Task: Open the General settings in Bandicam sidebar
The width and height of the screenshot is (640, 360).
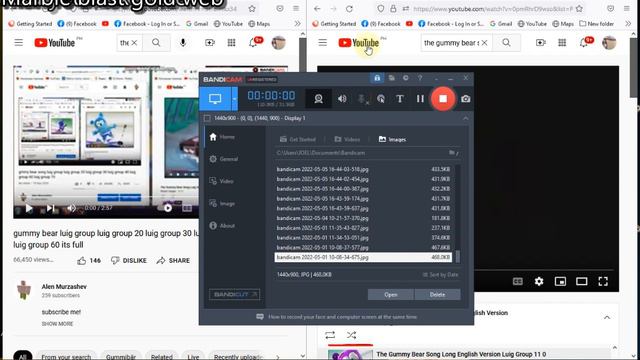Action: [x=224, y=159]
